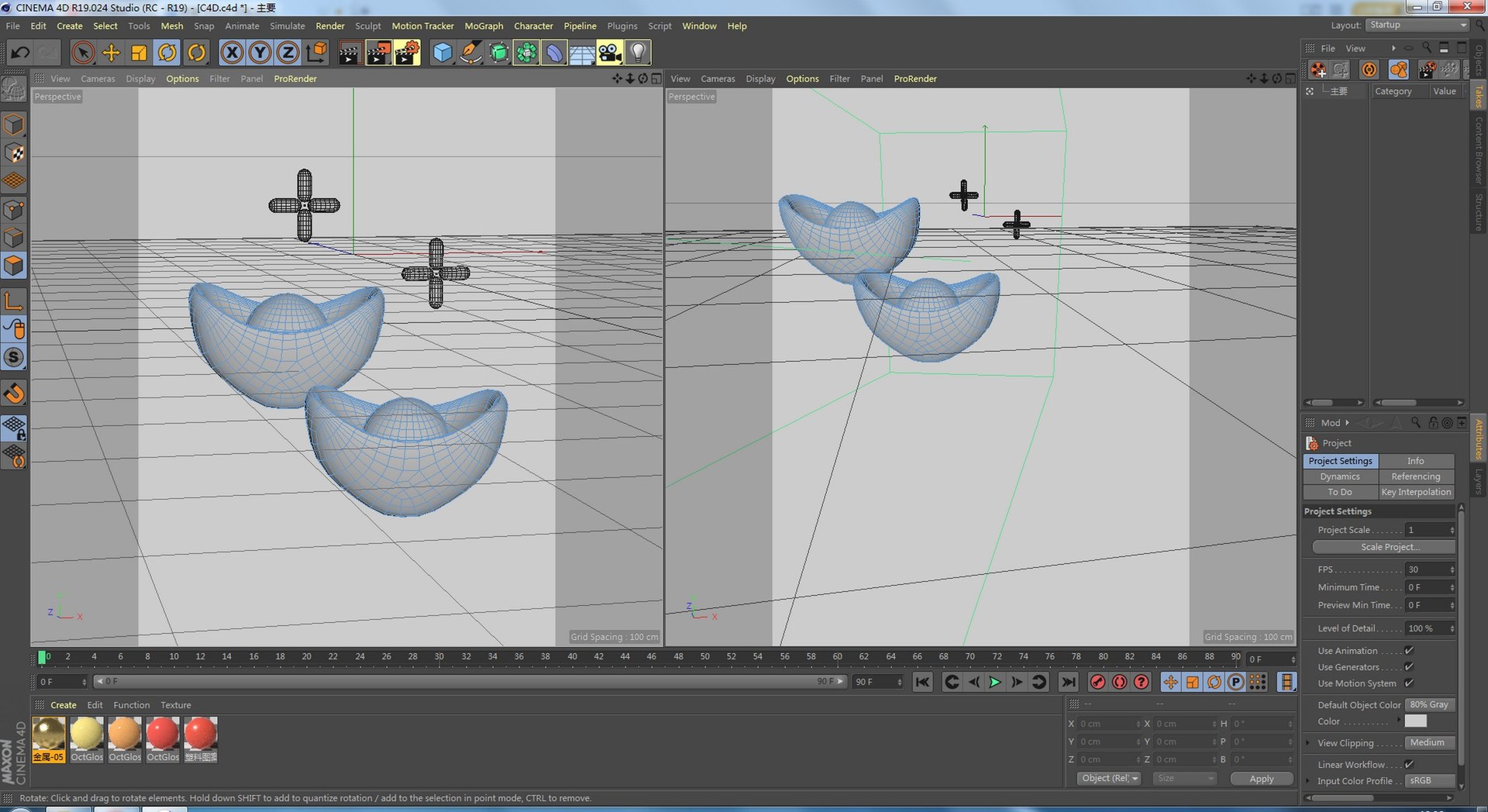This screenshot has height=812, width=1488.
Task: Select Polygons mode in left sidebar
Action: tap(15, 266)
